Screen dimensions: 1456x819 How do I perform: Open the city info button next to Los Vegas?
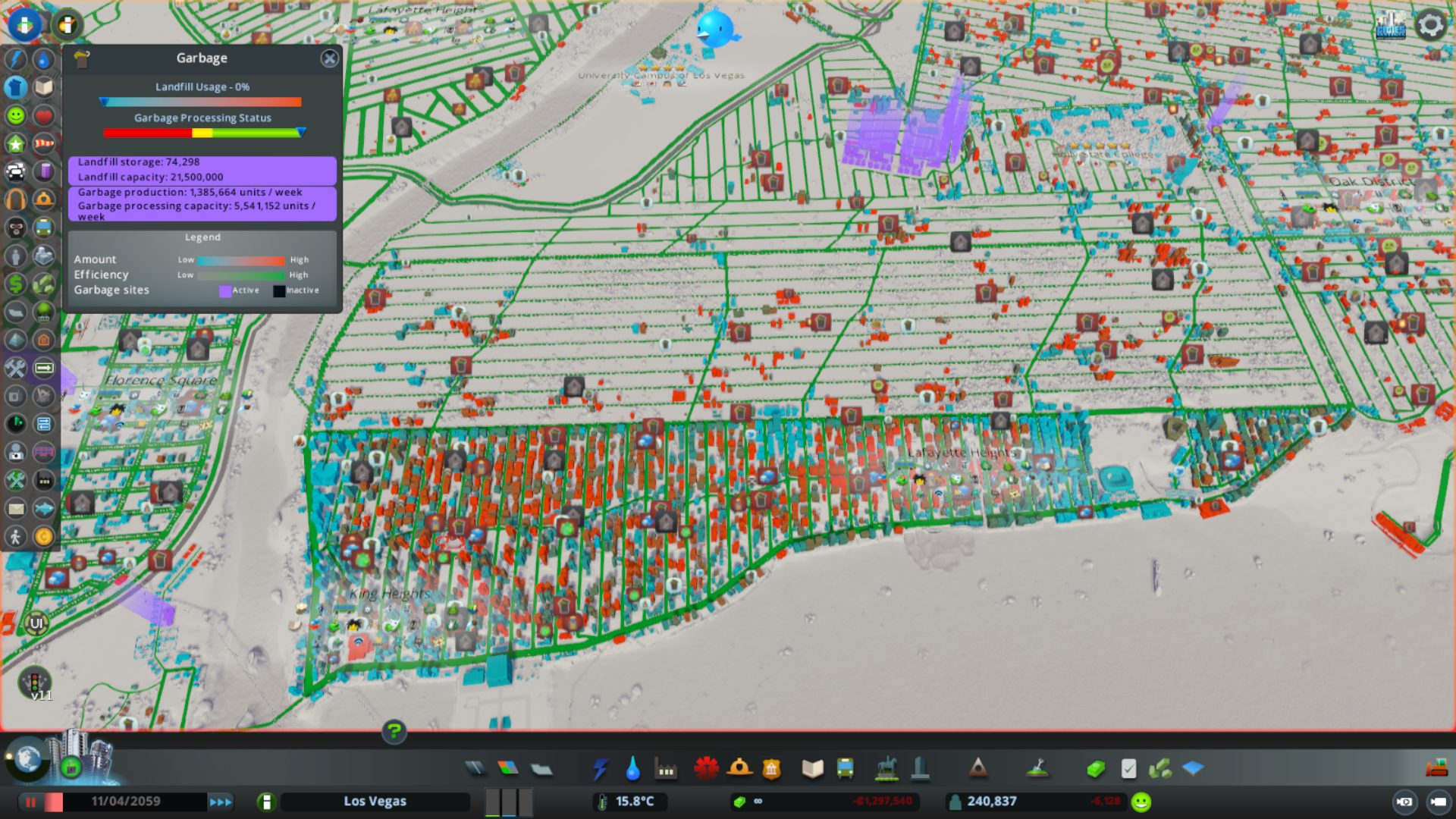pyautogui.click(x=266, y=802)
